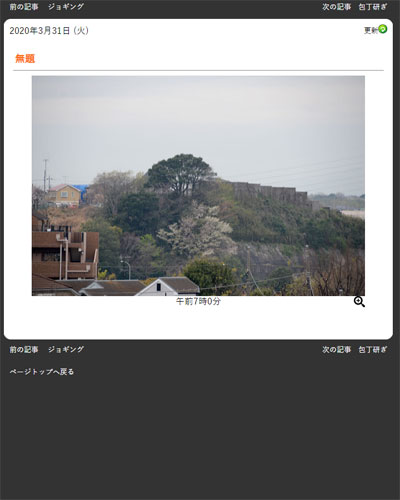
Task: Click the large hilltop tree in the photo
Action: click(181, 174)
